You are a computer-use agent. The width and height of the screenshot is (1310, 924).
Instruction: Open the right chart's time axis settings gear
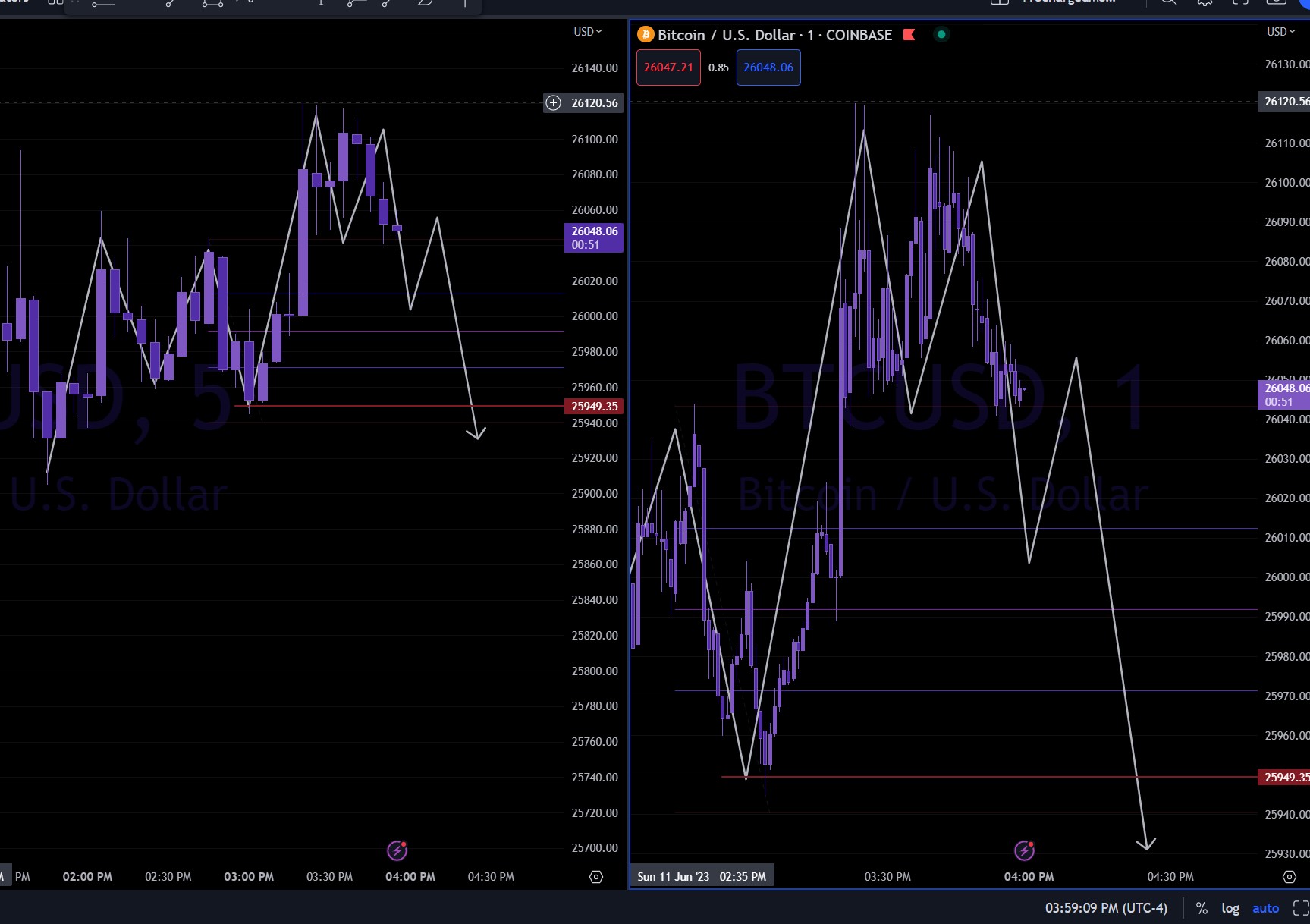[1289, 877]
